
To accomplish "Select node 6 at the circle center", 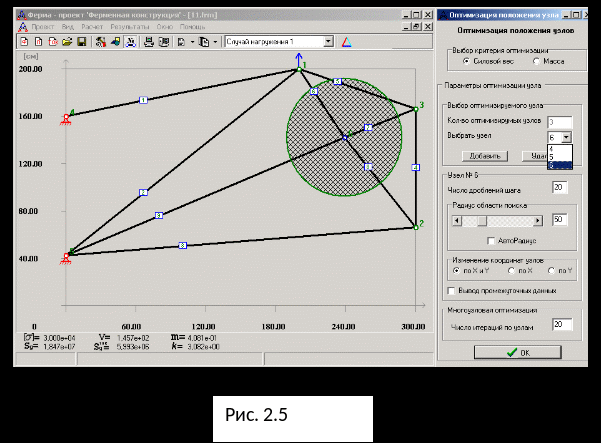I will coord(345,137).
